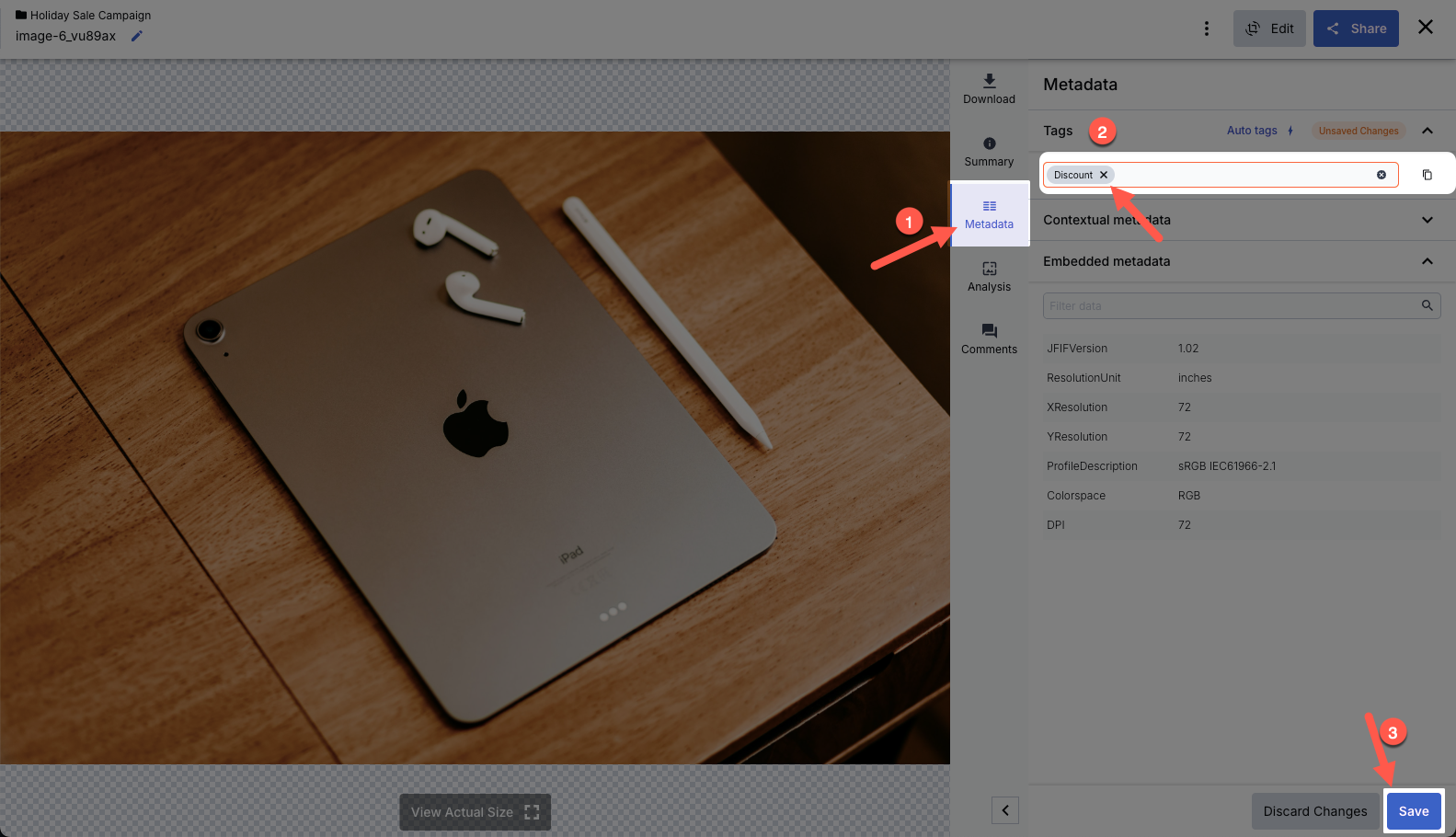Remove the Discount tag
1456x837 pixels.
1104,175
